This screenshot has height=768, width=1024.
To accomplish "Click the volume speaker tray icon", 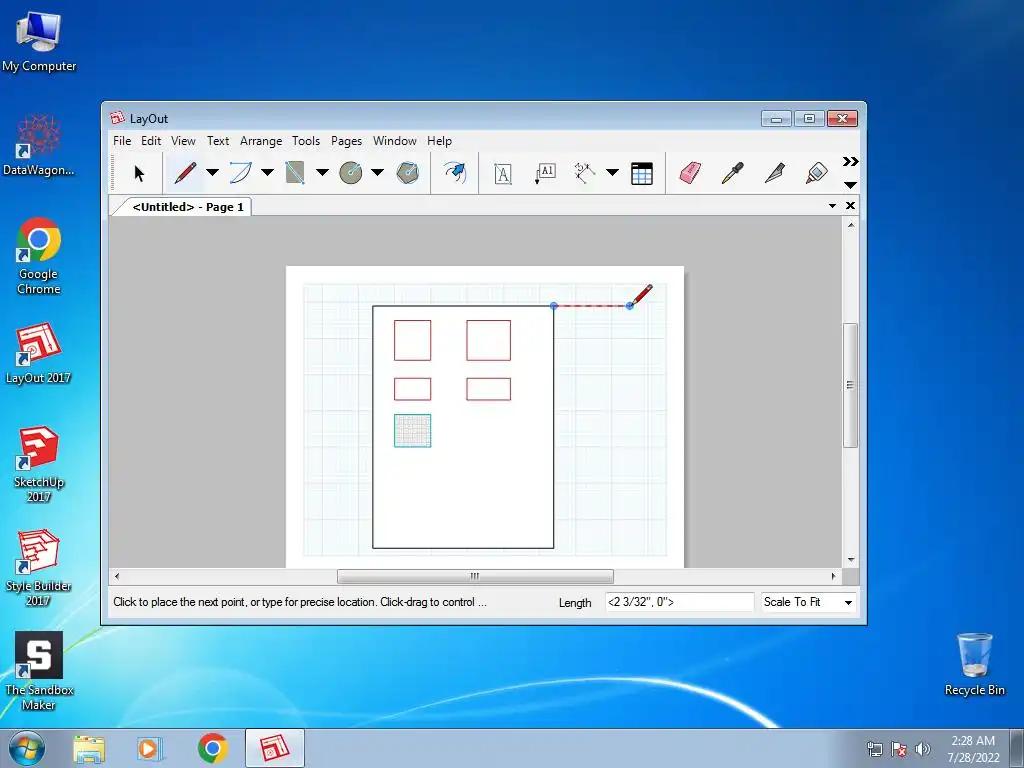I will (922, 749).
